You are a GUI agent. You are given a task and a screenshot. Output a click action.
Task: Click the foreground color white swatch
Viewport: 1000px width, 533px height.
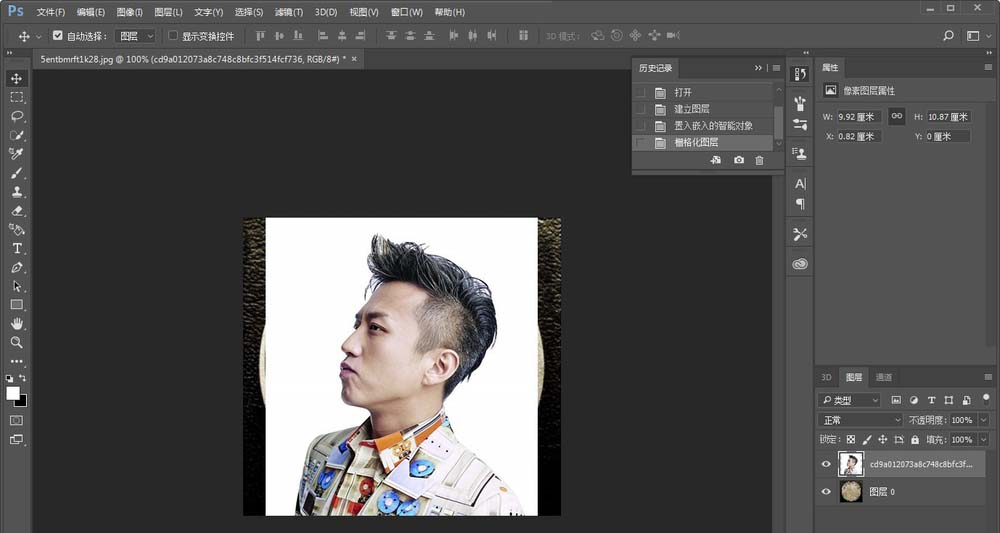point(13,394)
